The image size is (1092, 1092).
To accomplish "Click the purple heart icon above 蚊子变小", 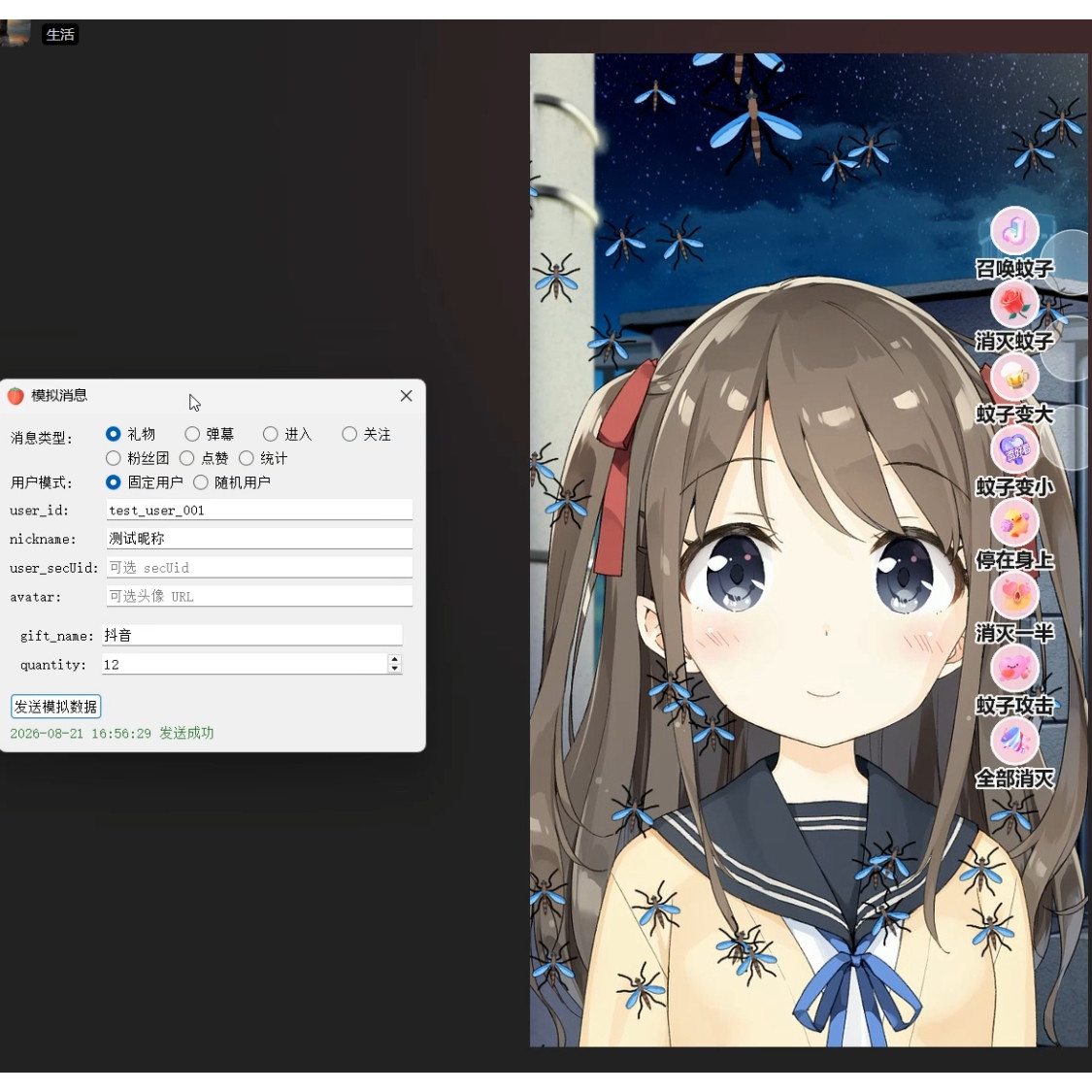I will click(x=1014, y=449).
